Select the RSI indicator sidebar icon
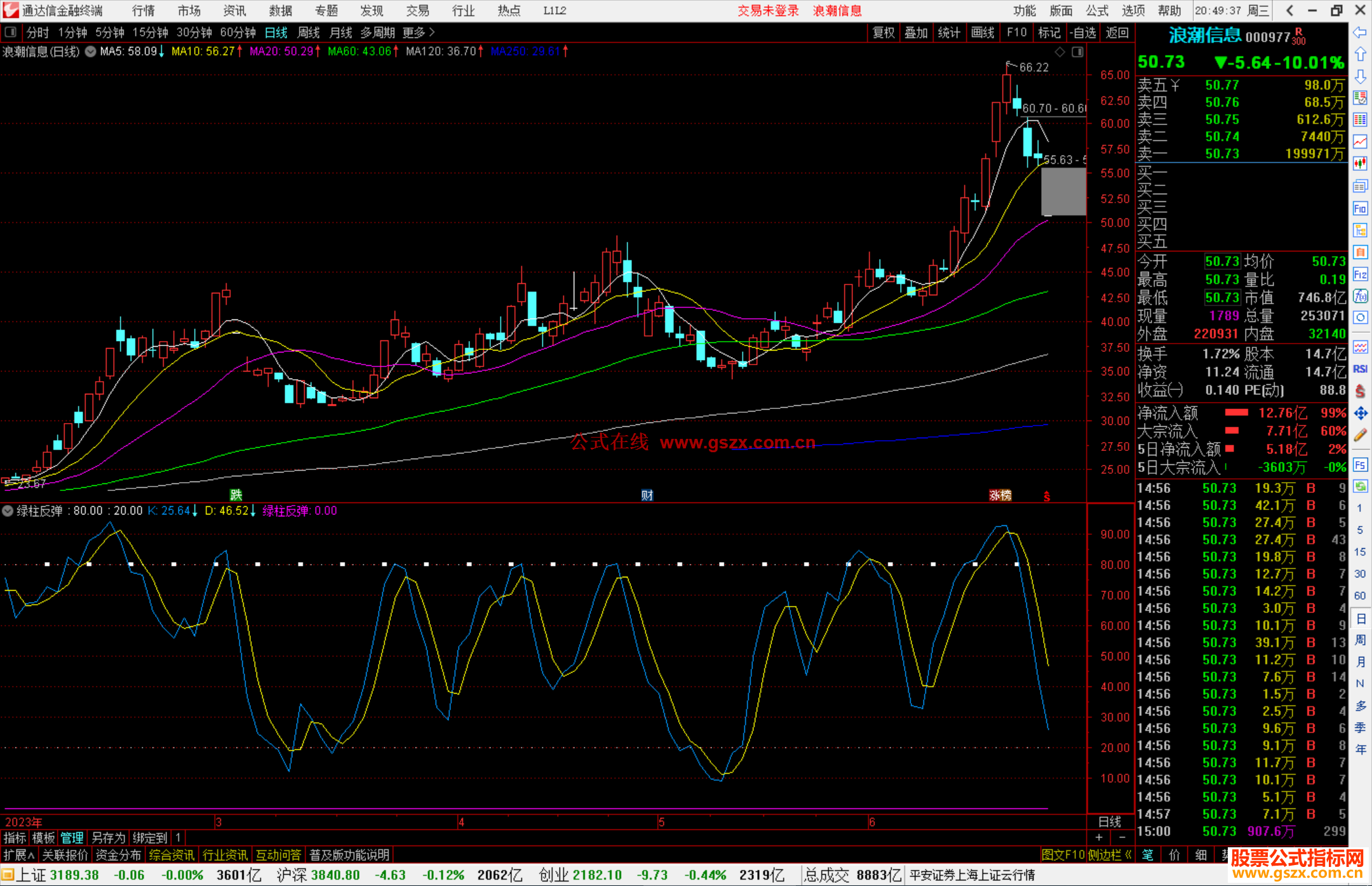Screen dimensions: 1372x886 point(1360,369)
